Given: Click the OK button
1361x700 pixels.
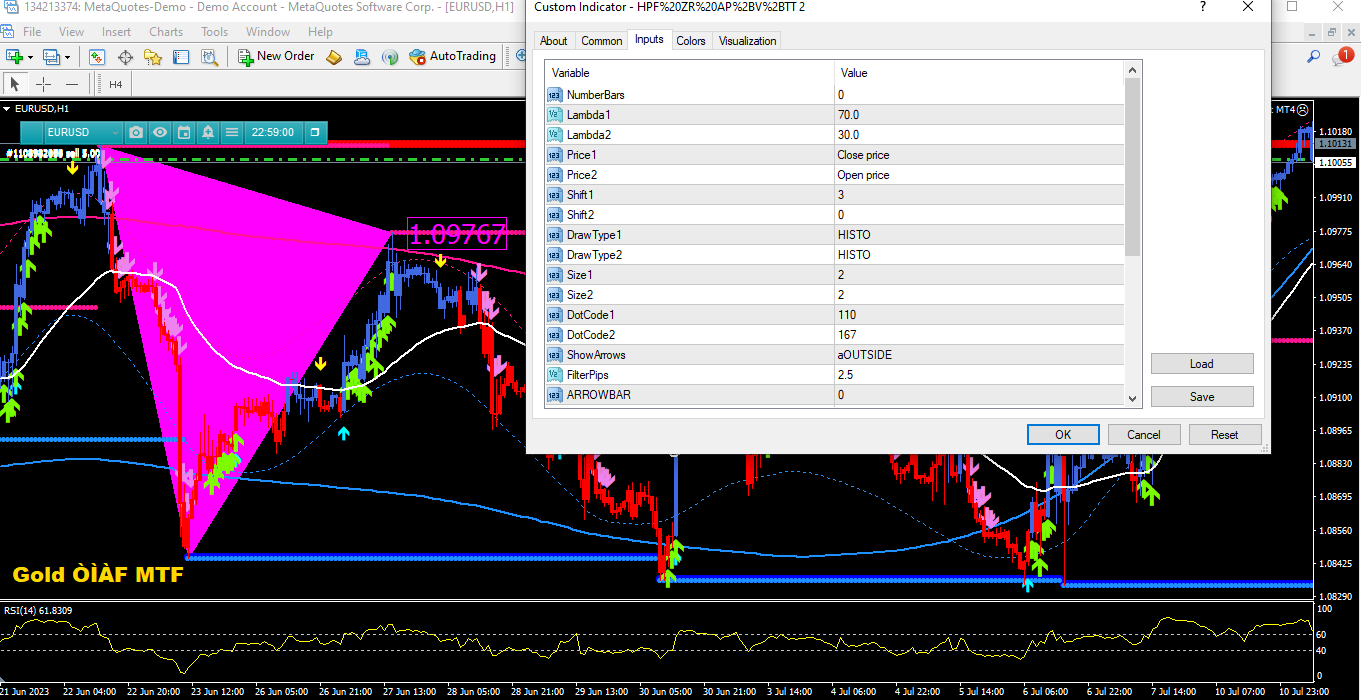Looking at the screenshot, I should point(1063,434).
